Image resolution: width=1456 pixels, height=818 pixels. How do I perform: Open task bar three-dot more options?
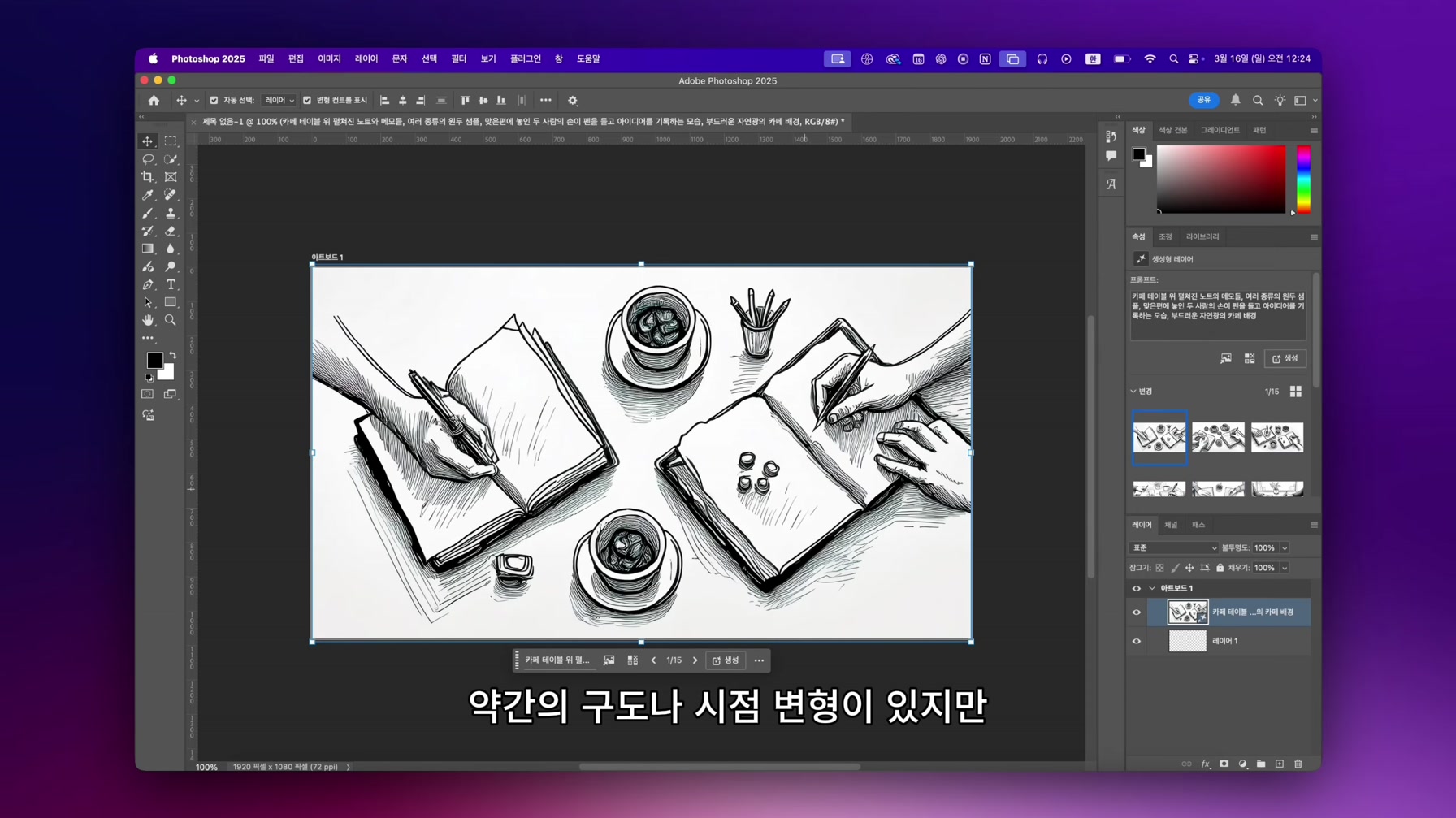coord(759,661)
